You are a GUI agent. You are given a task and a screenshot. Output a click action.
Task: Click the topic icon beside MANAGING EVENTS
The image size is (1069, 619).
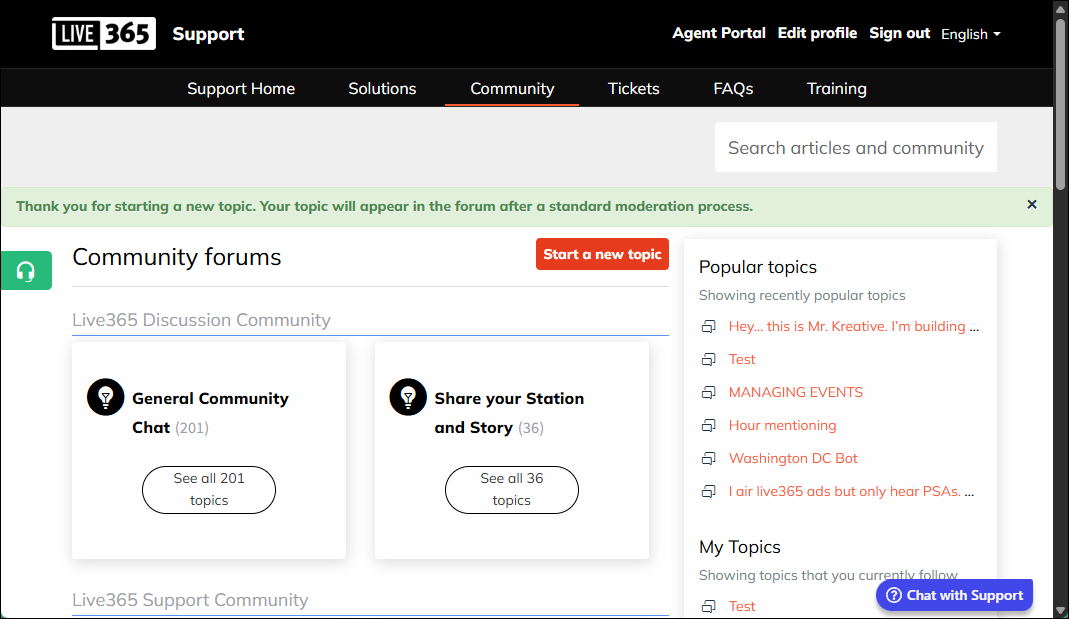coord(709,393)
